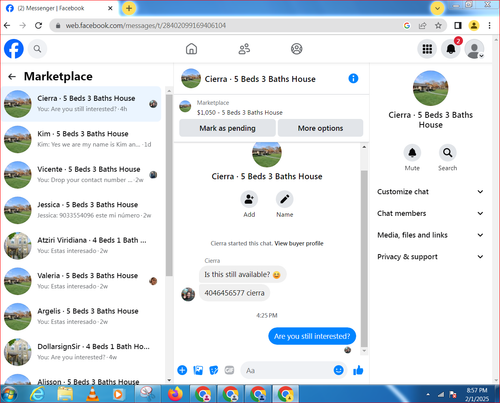Viewport: 500px width, 403px height.
Task: Reload the page with the browser refresh icon
Action: [x=38, y=25]
